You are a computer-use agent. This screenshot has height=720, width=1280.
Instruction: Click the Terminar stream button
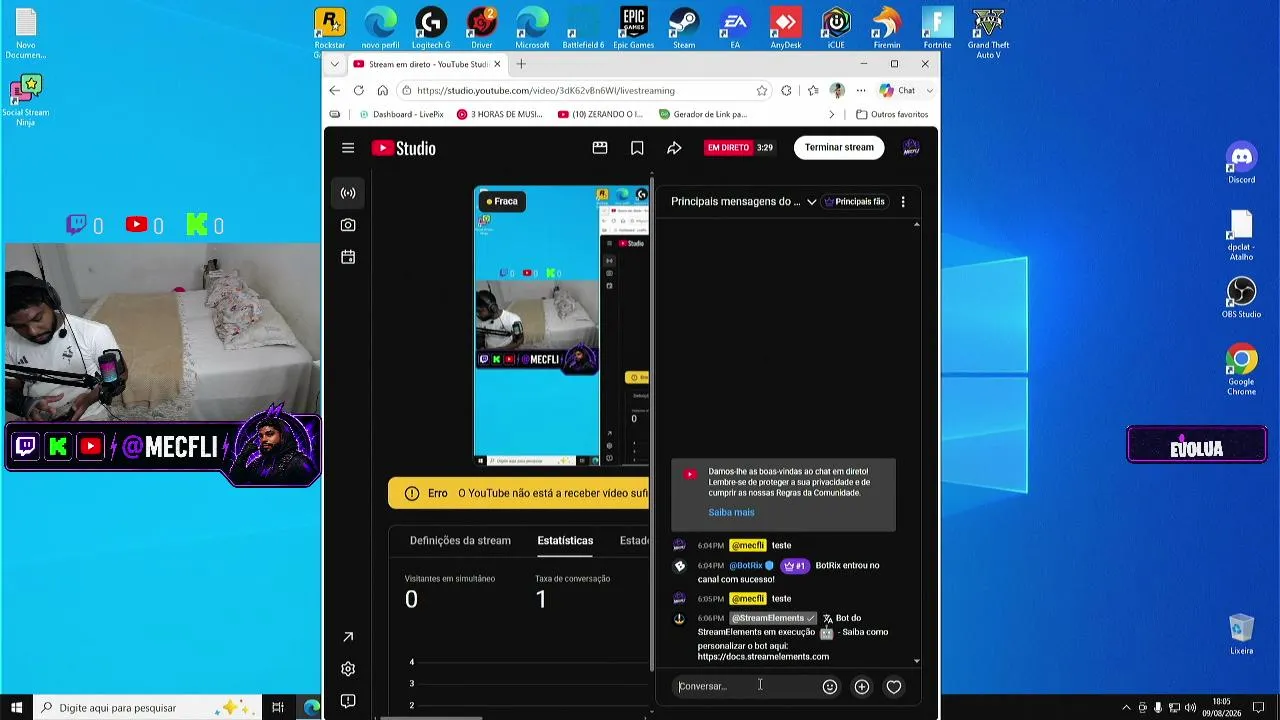[x=839, y=148]
